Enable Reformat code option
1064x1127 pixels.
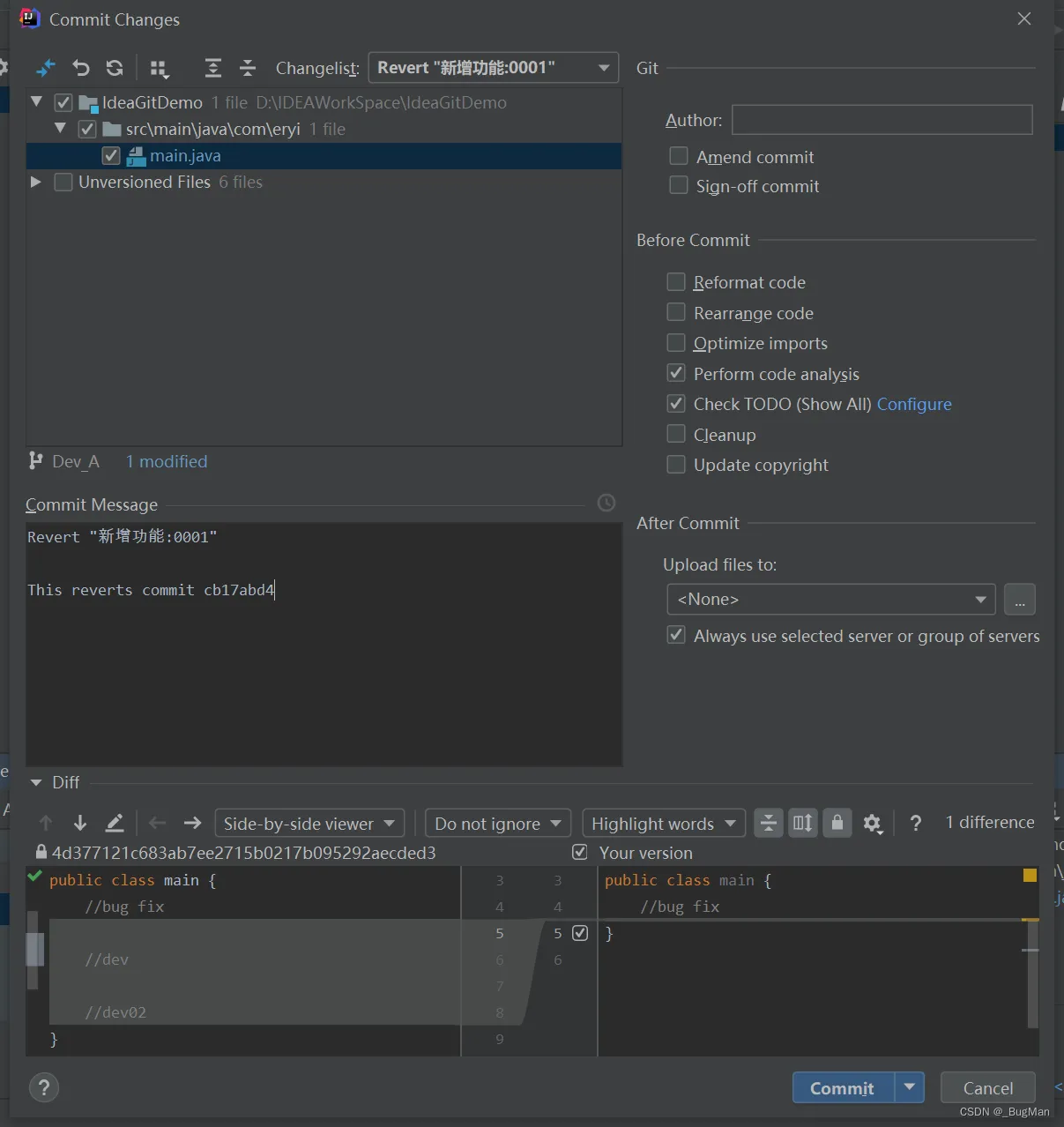[676, 281]
